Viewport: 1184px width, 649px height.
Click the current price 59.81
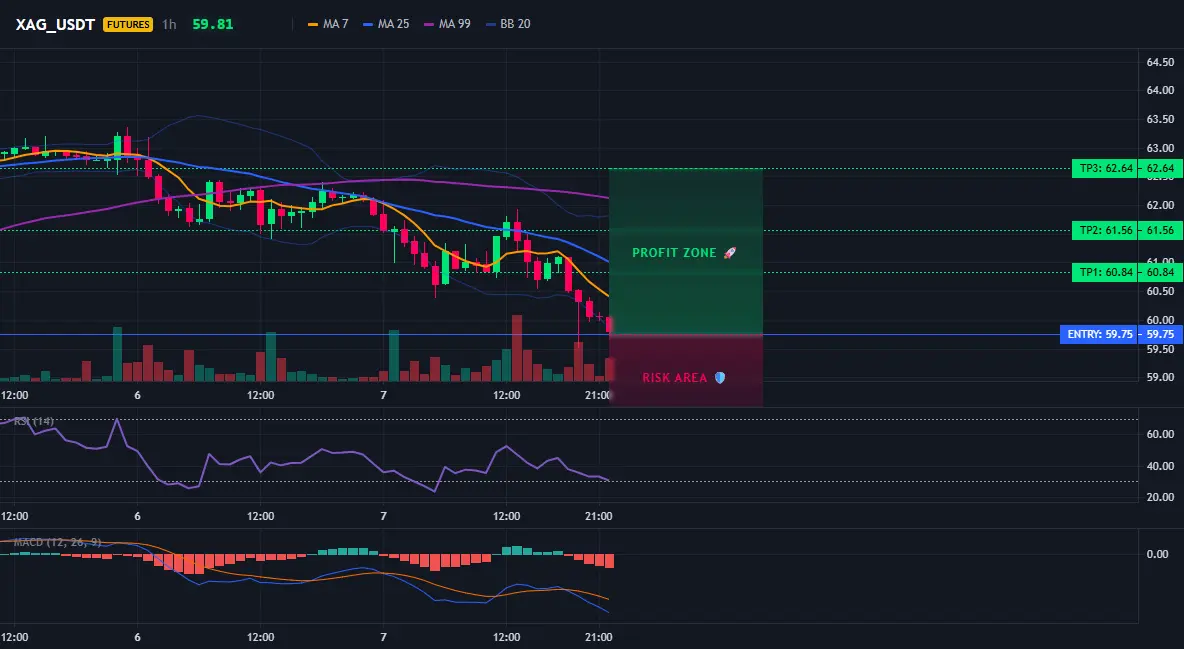213,24
